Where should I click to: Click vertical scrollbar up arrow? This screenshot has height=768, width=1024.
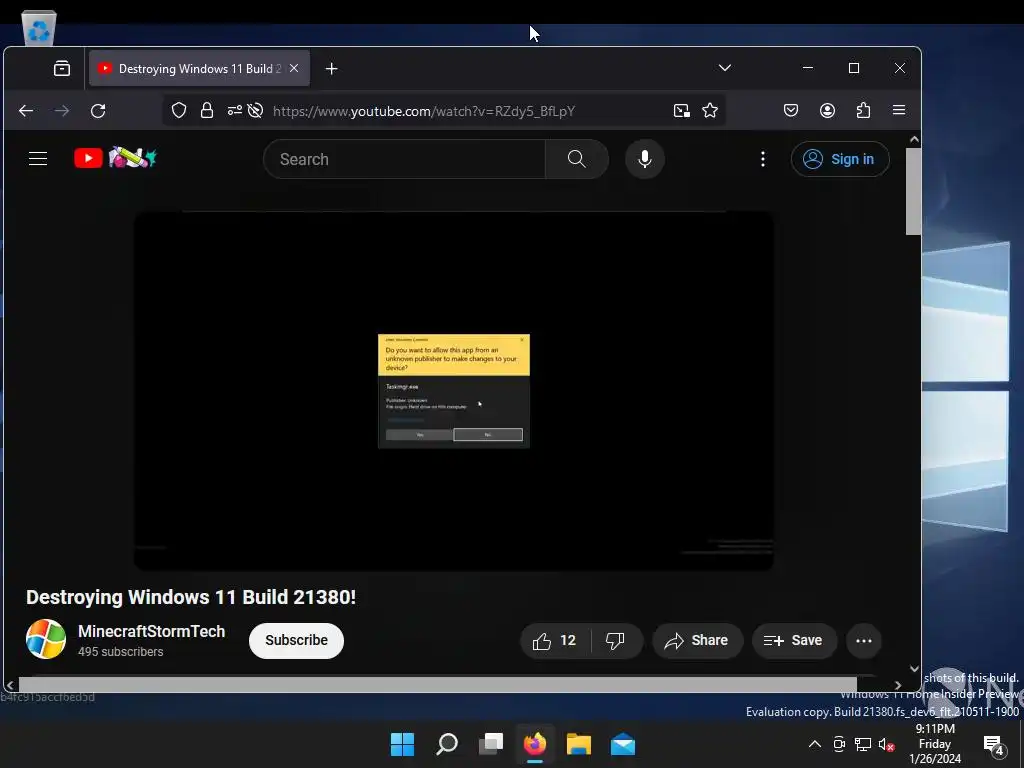pos(914,140)
